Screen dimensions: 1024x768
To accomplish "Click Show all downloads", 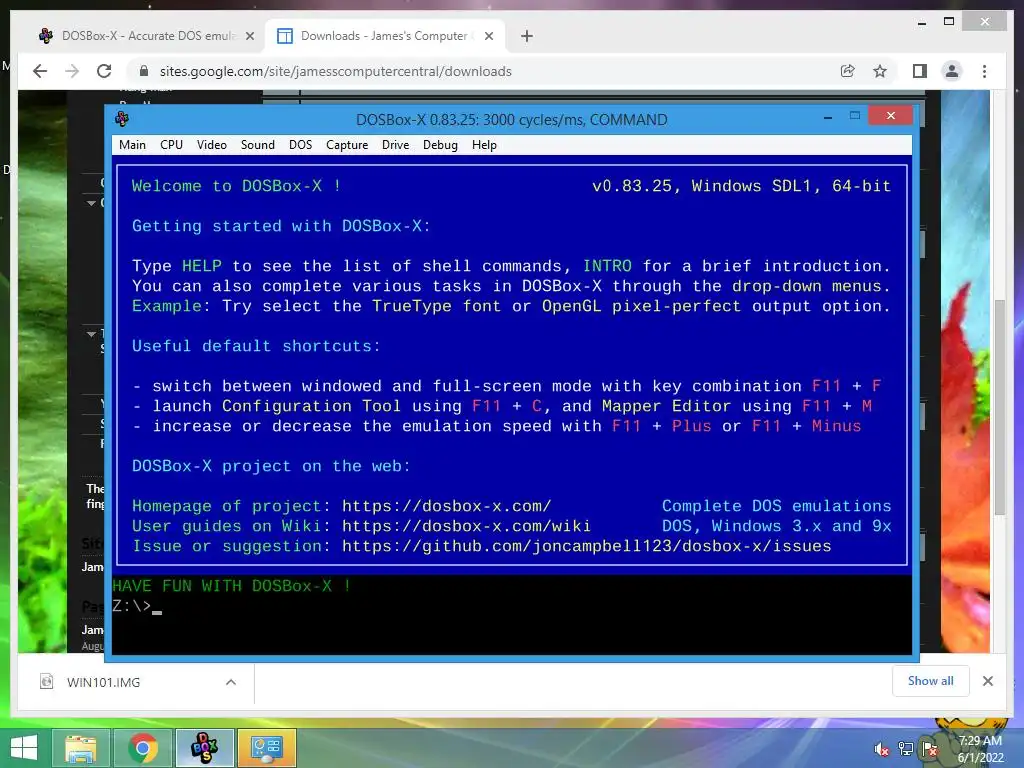I will (x=931, y=681).
